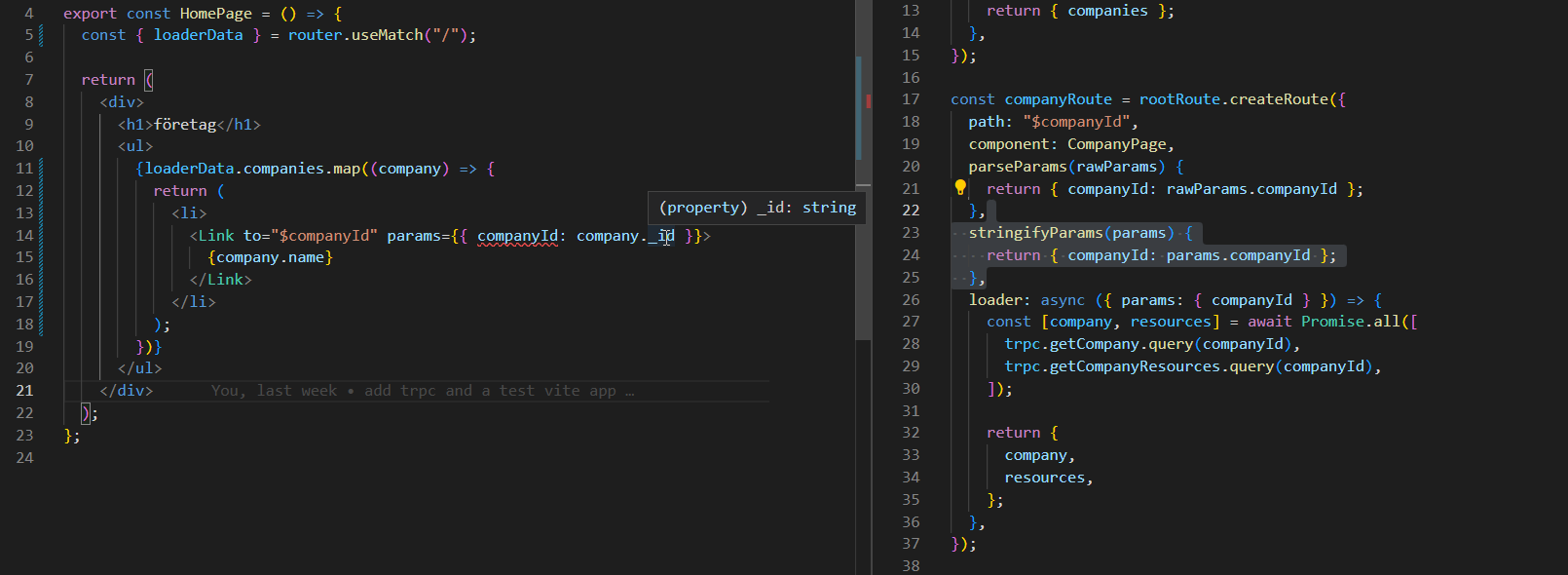Viewport: 1568px width, 575px height.
Task: Click 'parseParams' method name
Action: 1018,167
